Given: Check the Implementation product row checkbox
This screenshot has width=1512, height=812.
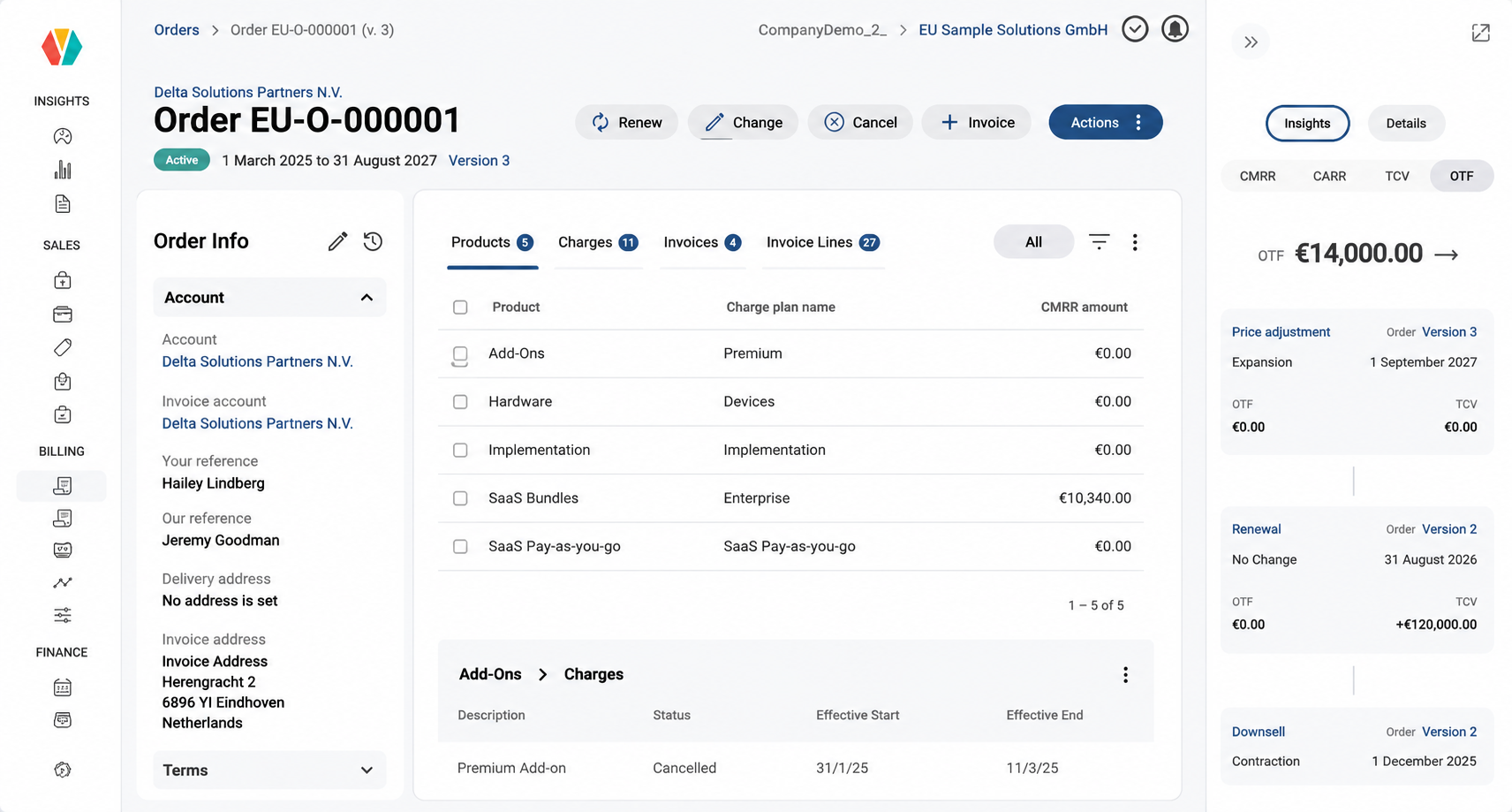Looking at the screenshot, I should [x=460, y=451].
